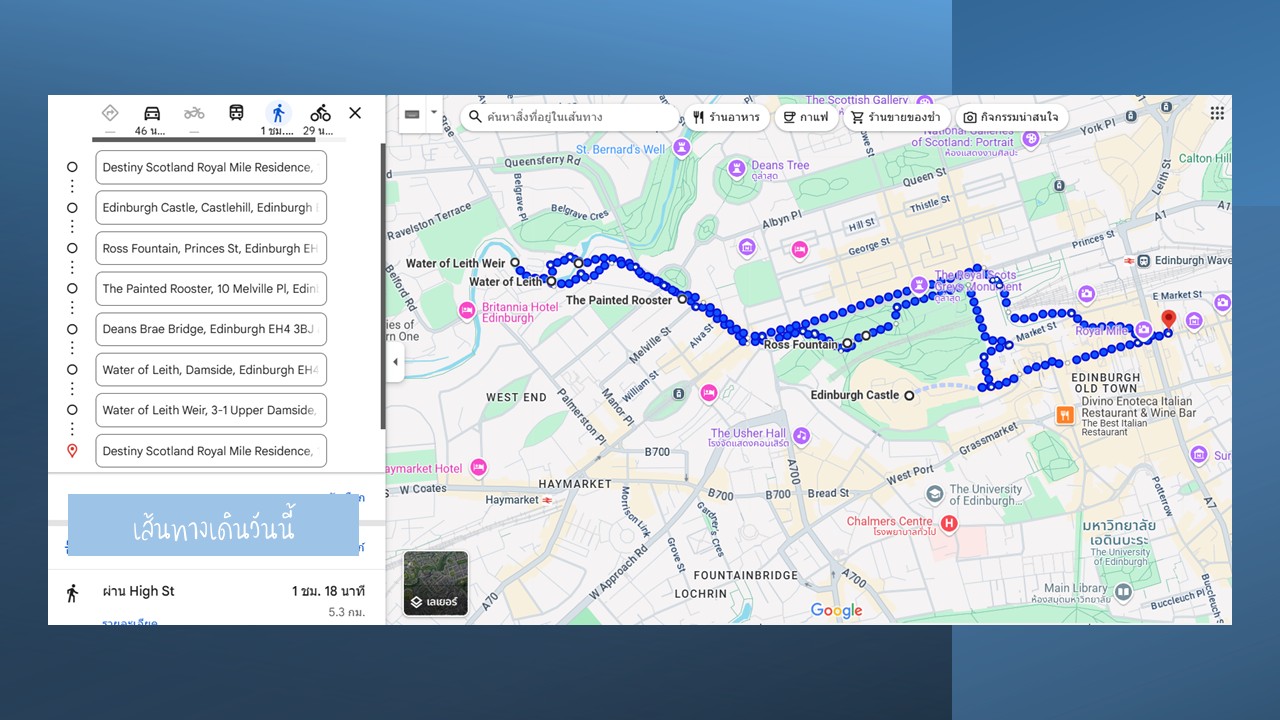Edit Water of Leith Damside field
The width and height of the screenshot is (1280, 720).
[211, 370]
